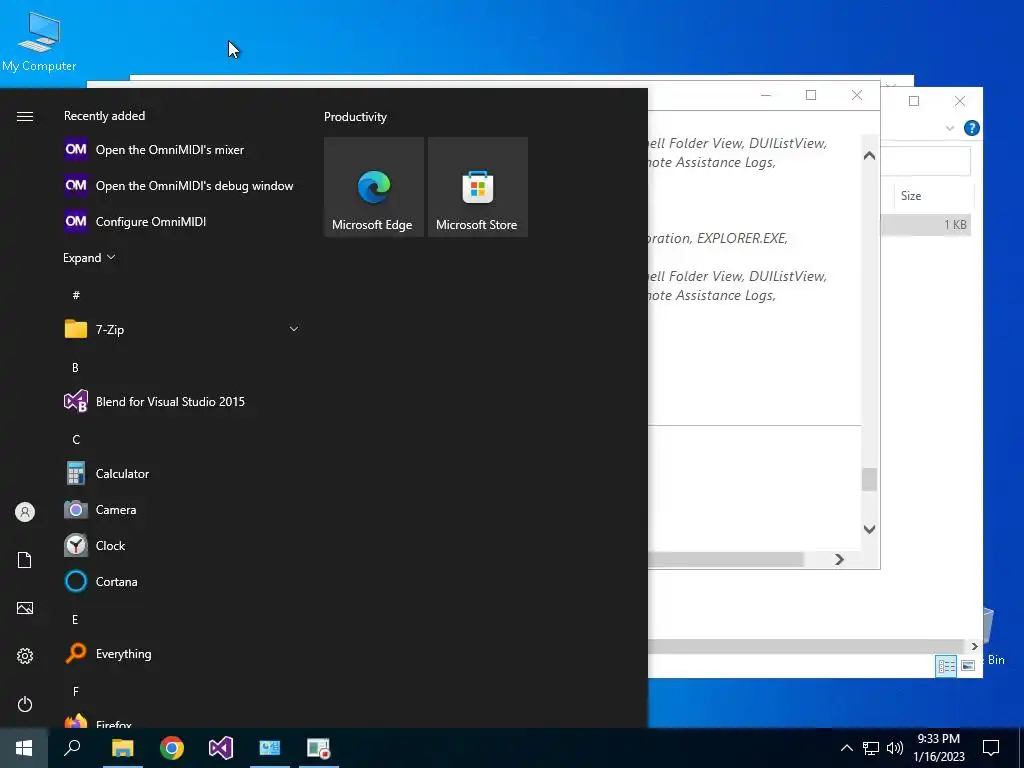Open Explorer help question mark icon

[972, 128]
